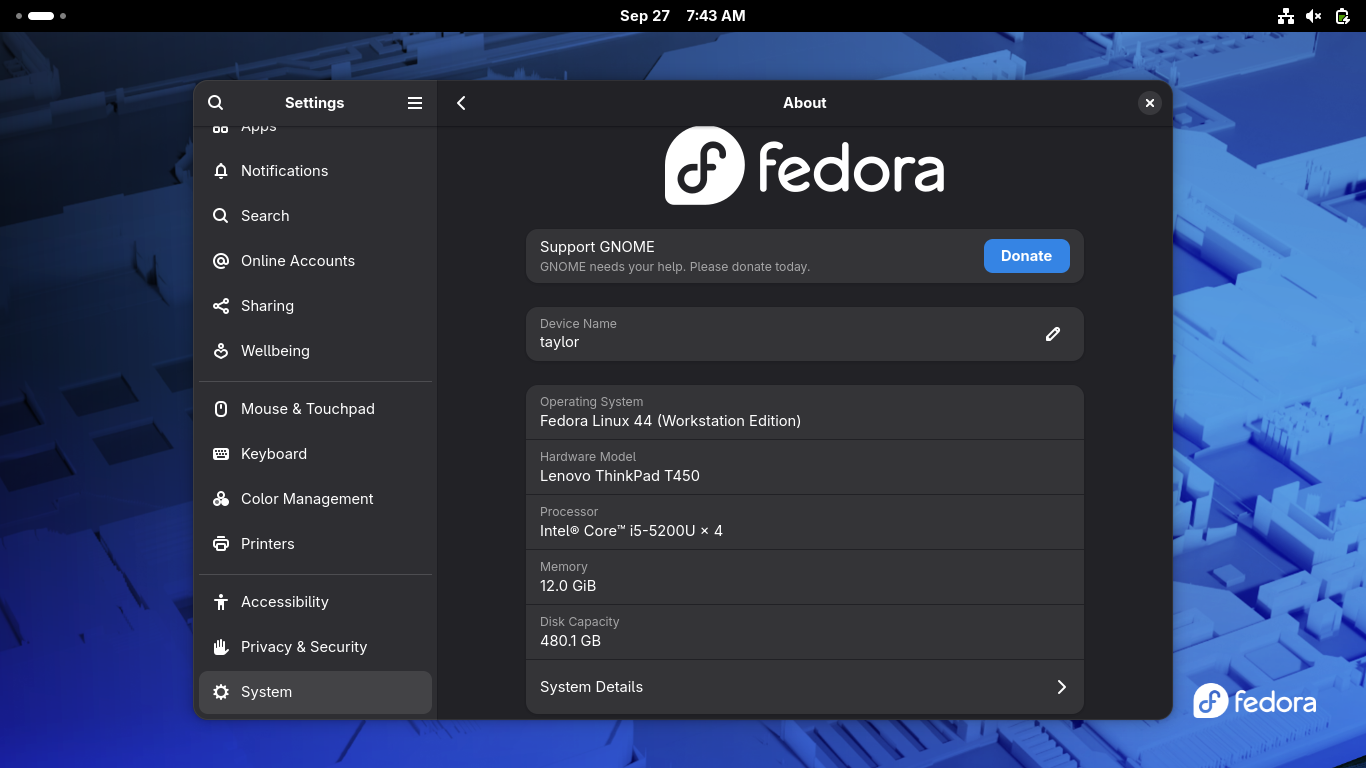Click the Keyboard icon in sidebar
This screenshot has height=768, width=1366.
click(221, 454)
